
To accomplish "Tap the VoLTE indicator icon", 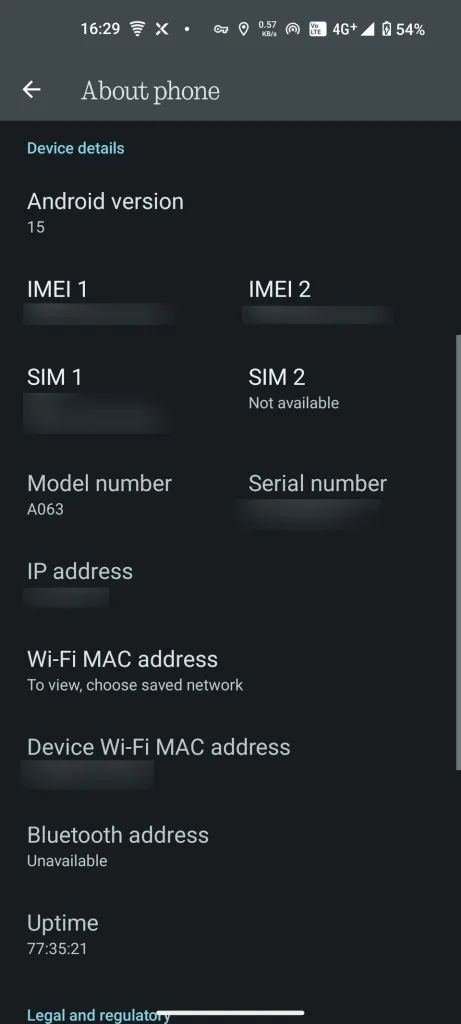I will point(317,29).
